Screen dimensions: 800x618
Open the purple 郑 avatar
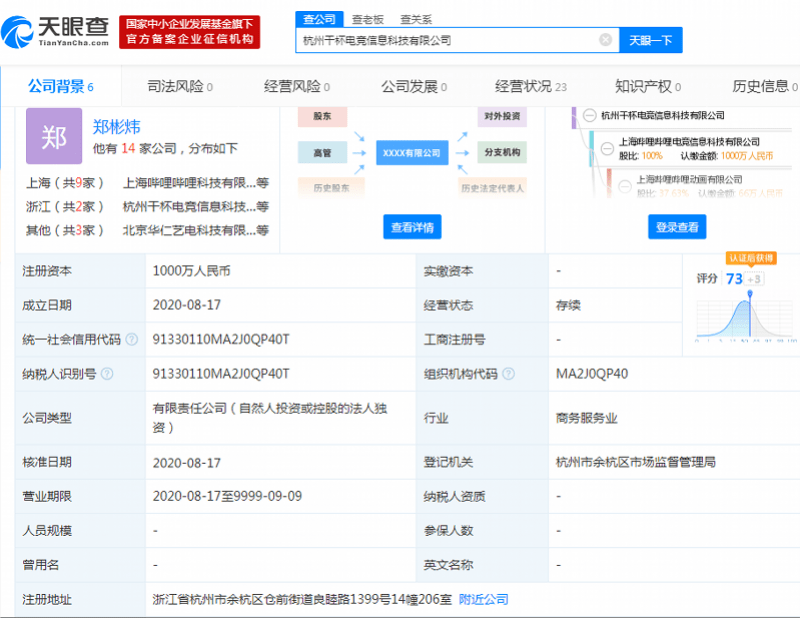click(54, 136)
